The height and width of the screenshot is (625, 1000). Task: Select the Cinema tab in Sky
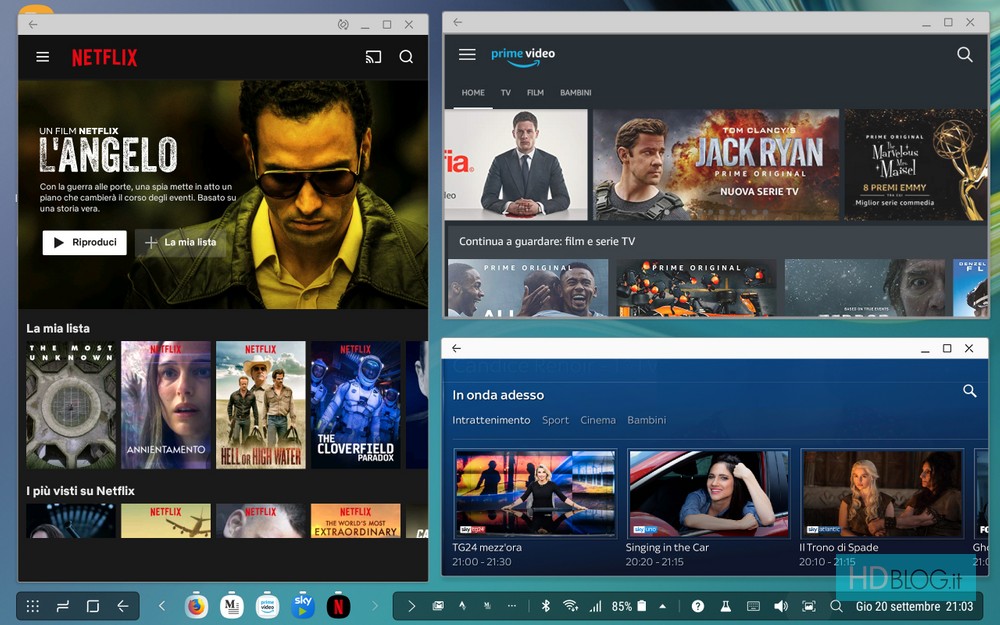tap(598, 420)
